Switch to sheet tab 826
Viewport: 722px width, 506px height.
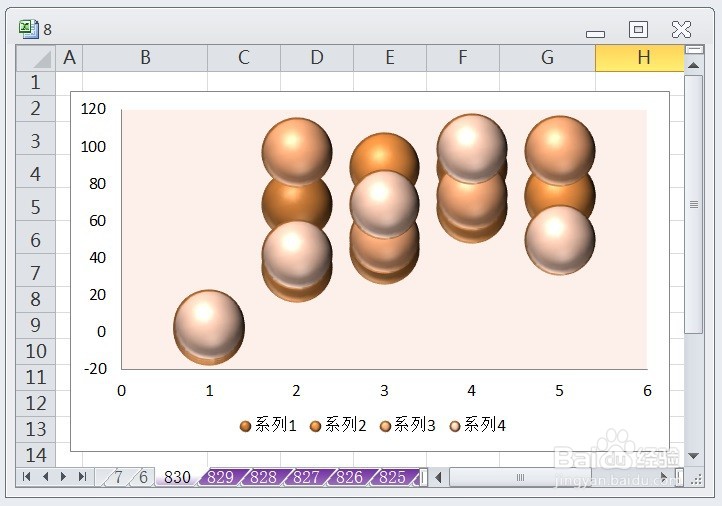click(x=349, y=477)
